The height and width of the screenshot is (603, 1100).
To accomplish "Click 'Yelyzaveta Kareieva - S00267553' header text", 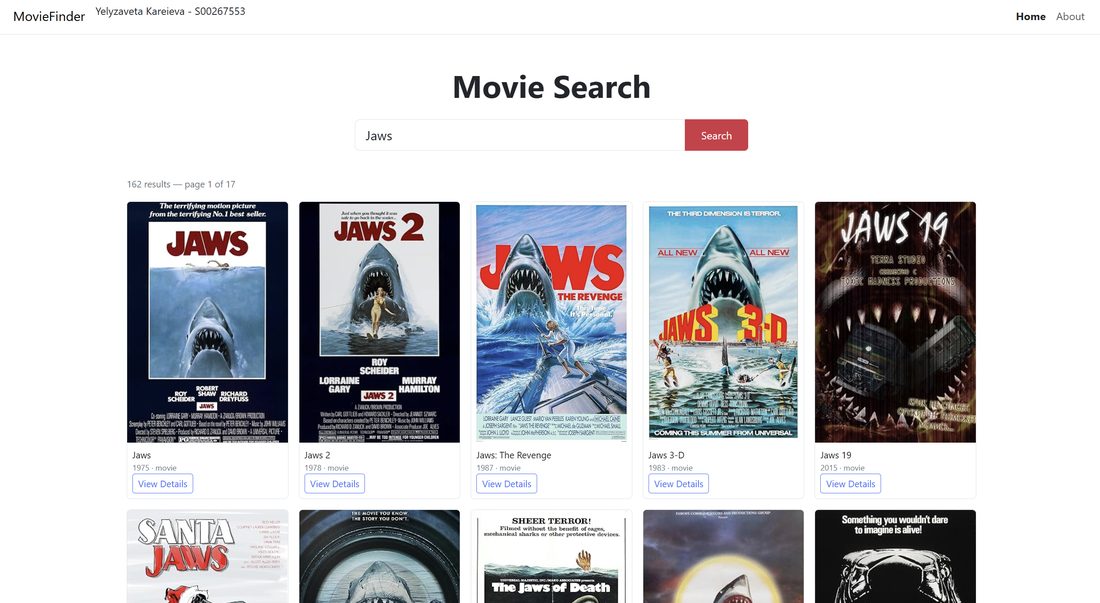I will point(170,11).
